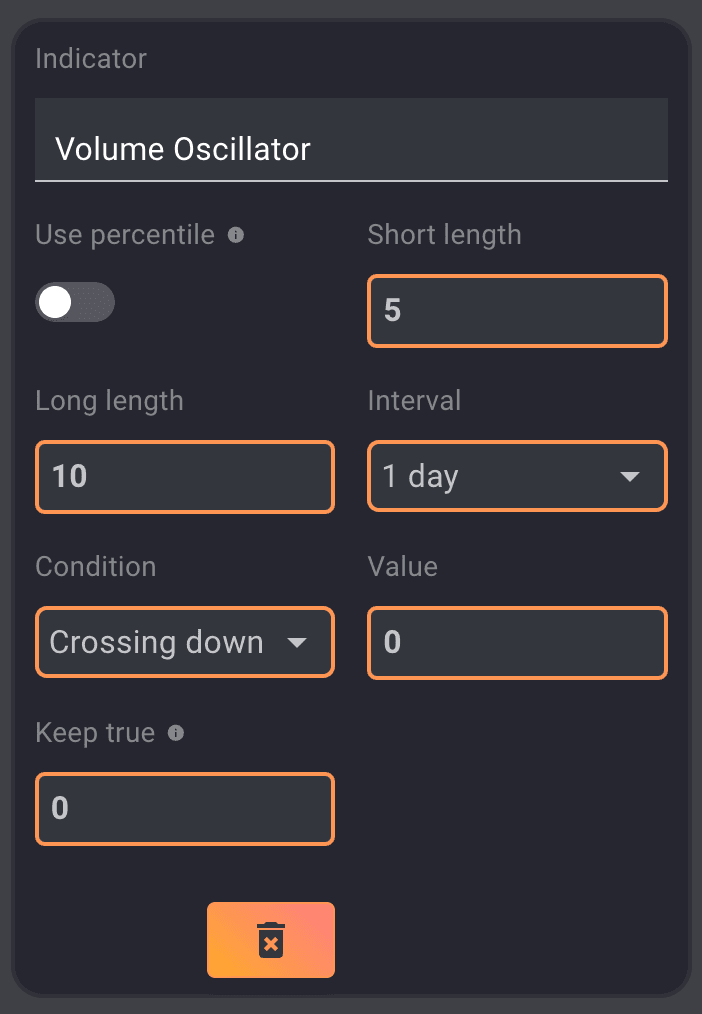The height and width of the screenshot is (1014, 702).
Task: Click the arrow in the Interval box
Action: click(630, 476)
